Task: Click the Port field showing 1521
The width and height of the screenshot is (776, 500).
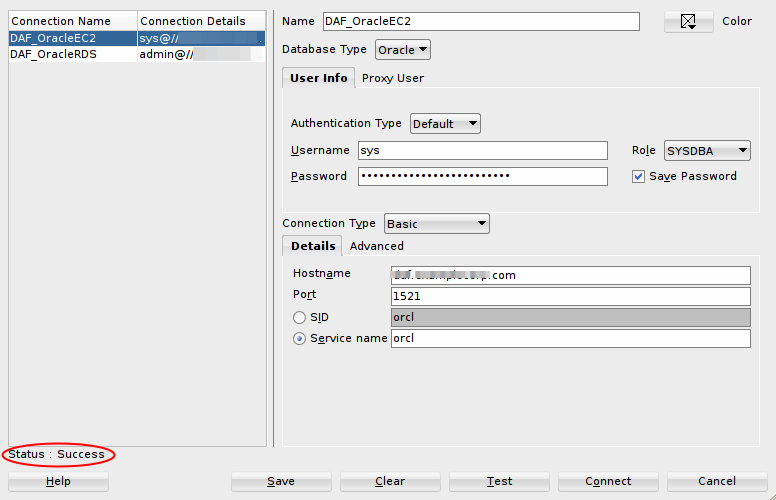Action: click(x=571, y=296)
